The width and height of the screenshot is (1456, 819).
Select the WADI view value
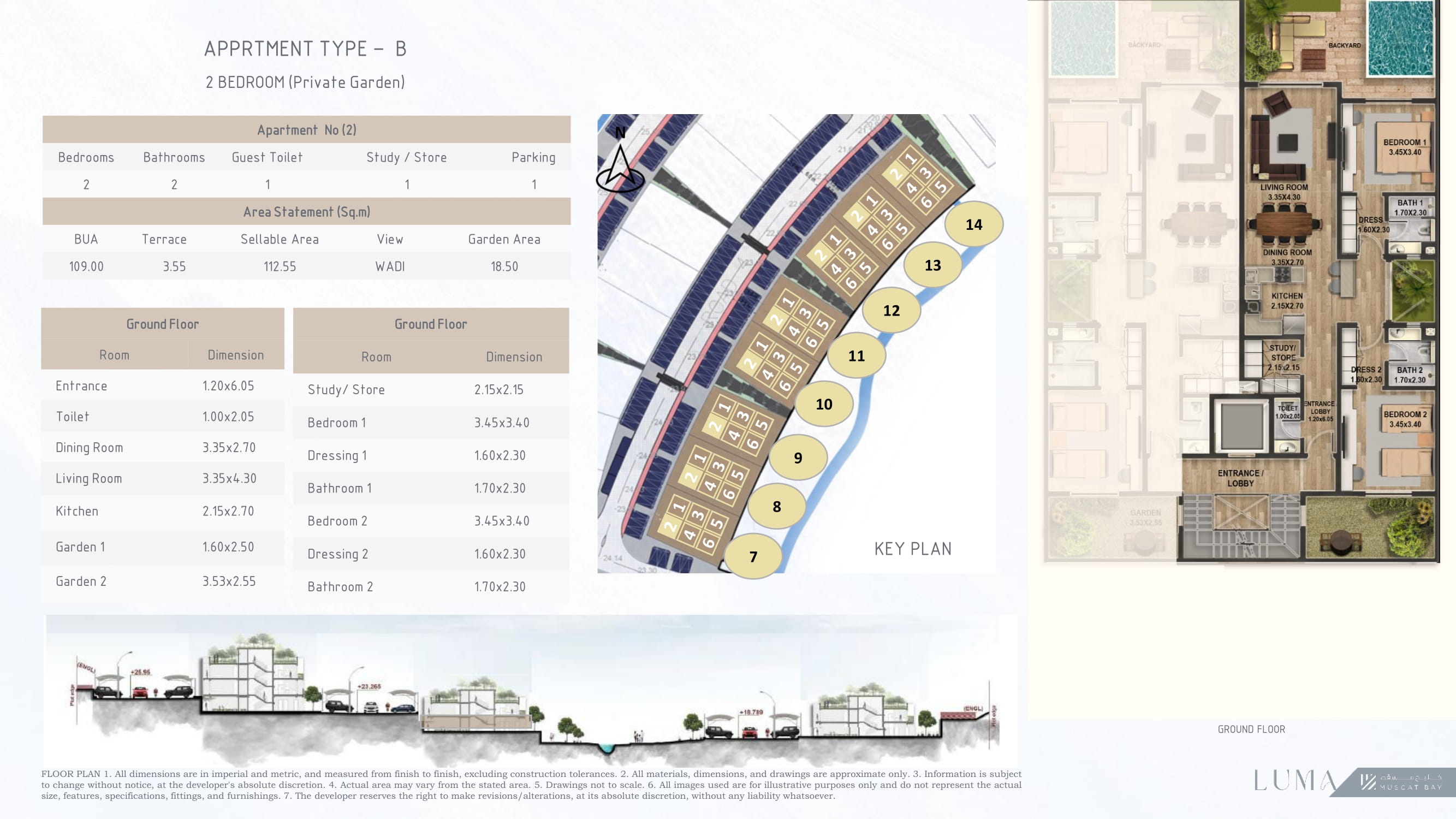[x=390, y=266]
